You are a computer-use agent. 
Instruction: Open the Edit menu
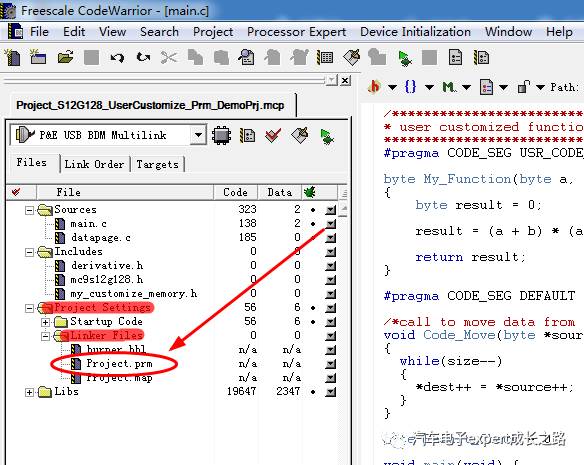coord(74,32)
